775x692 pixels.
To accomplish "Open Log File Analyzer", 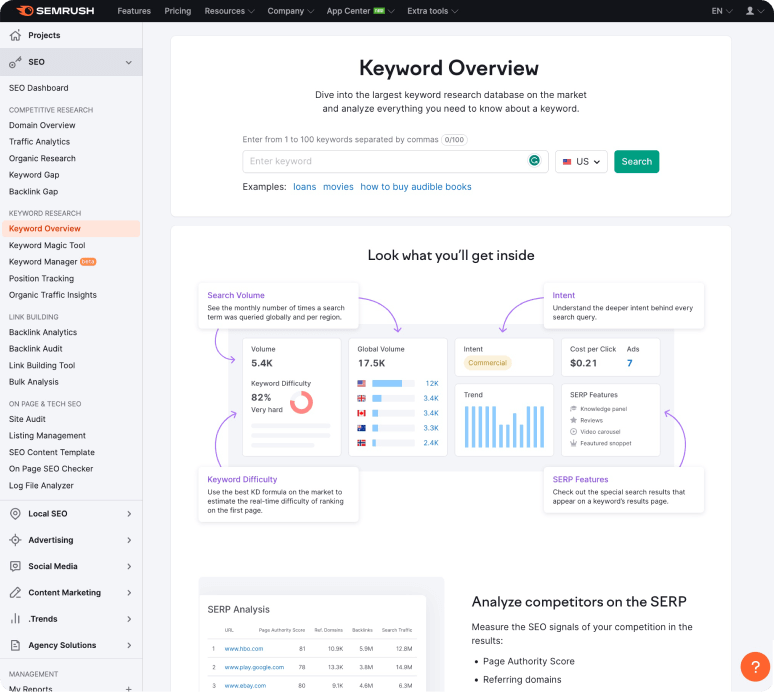I will (41, 485).
